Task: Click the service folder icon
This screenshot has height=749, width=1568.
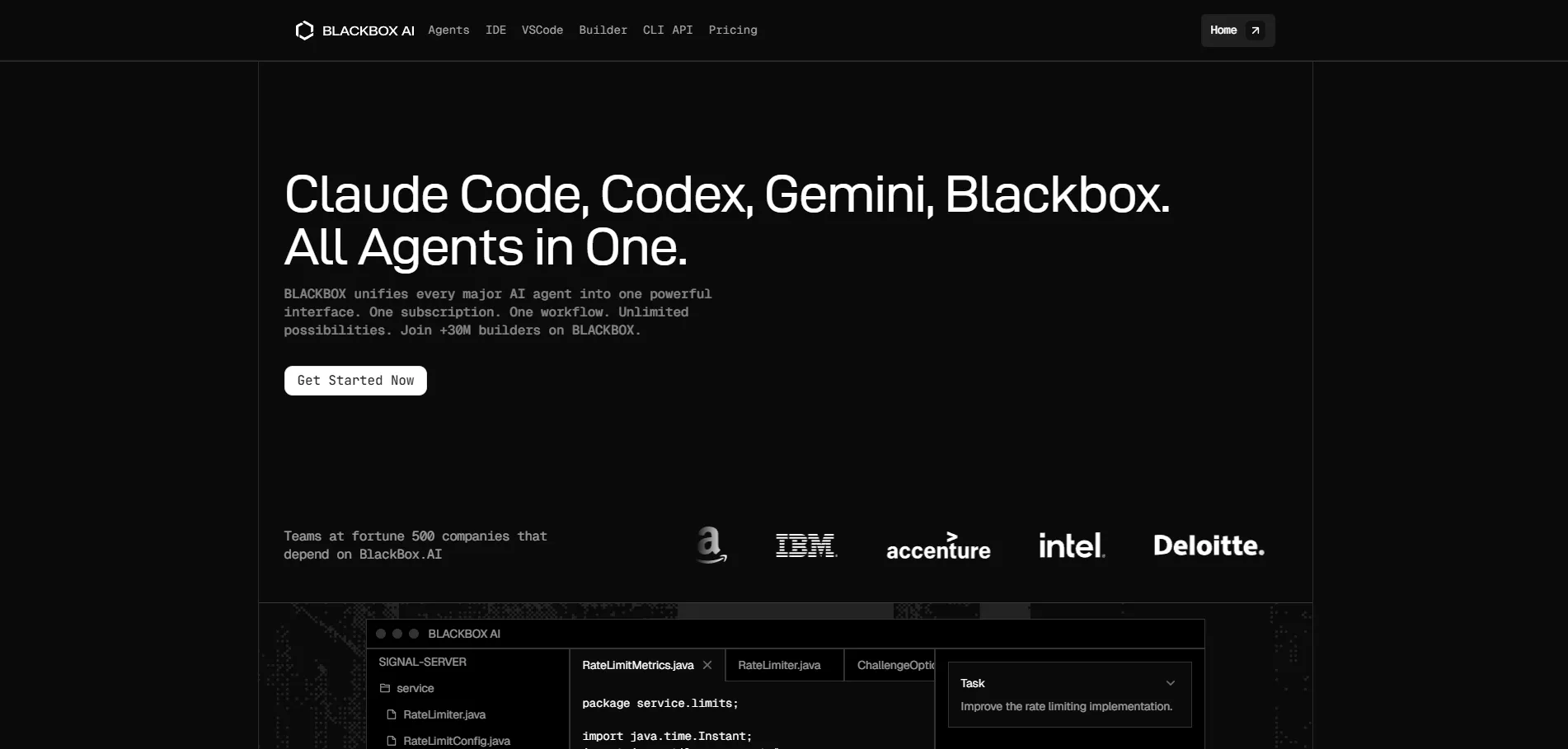Action: pos(385,688)
